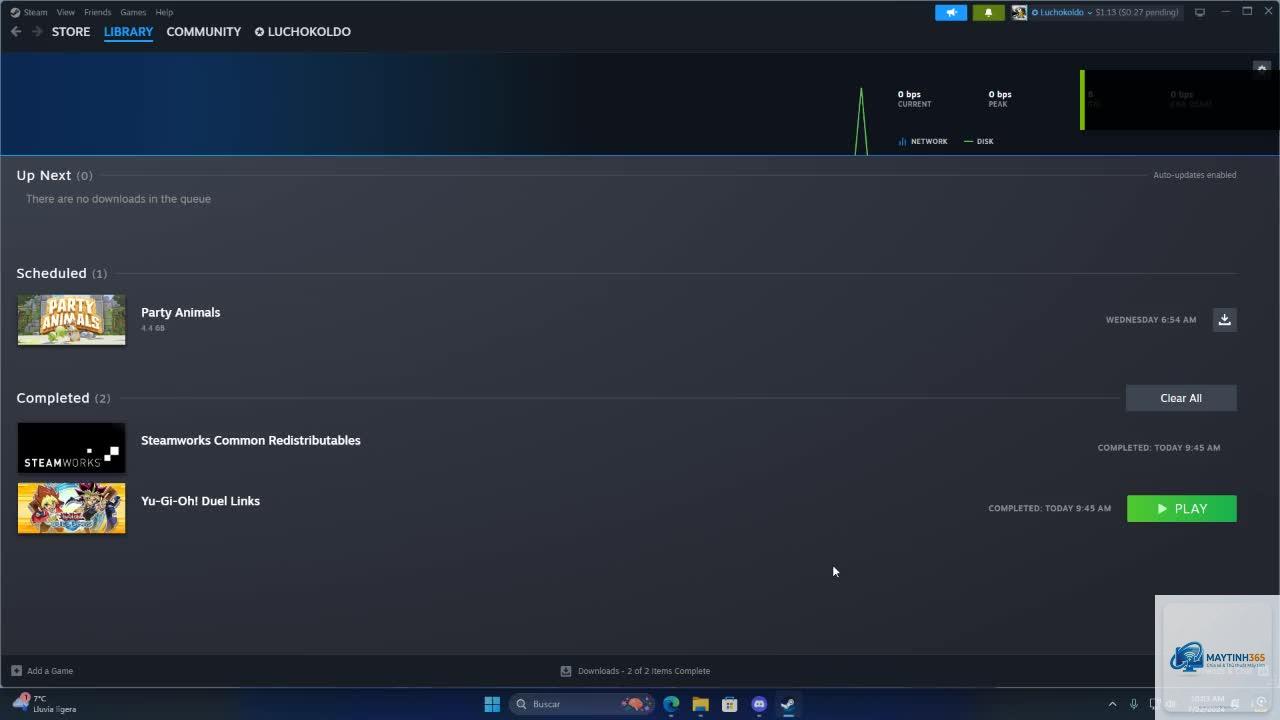Open the View menu
Image resolution: width=1280 pixels, height=720 pixels.
[66, 12]
